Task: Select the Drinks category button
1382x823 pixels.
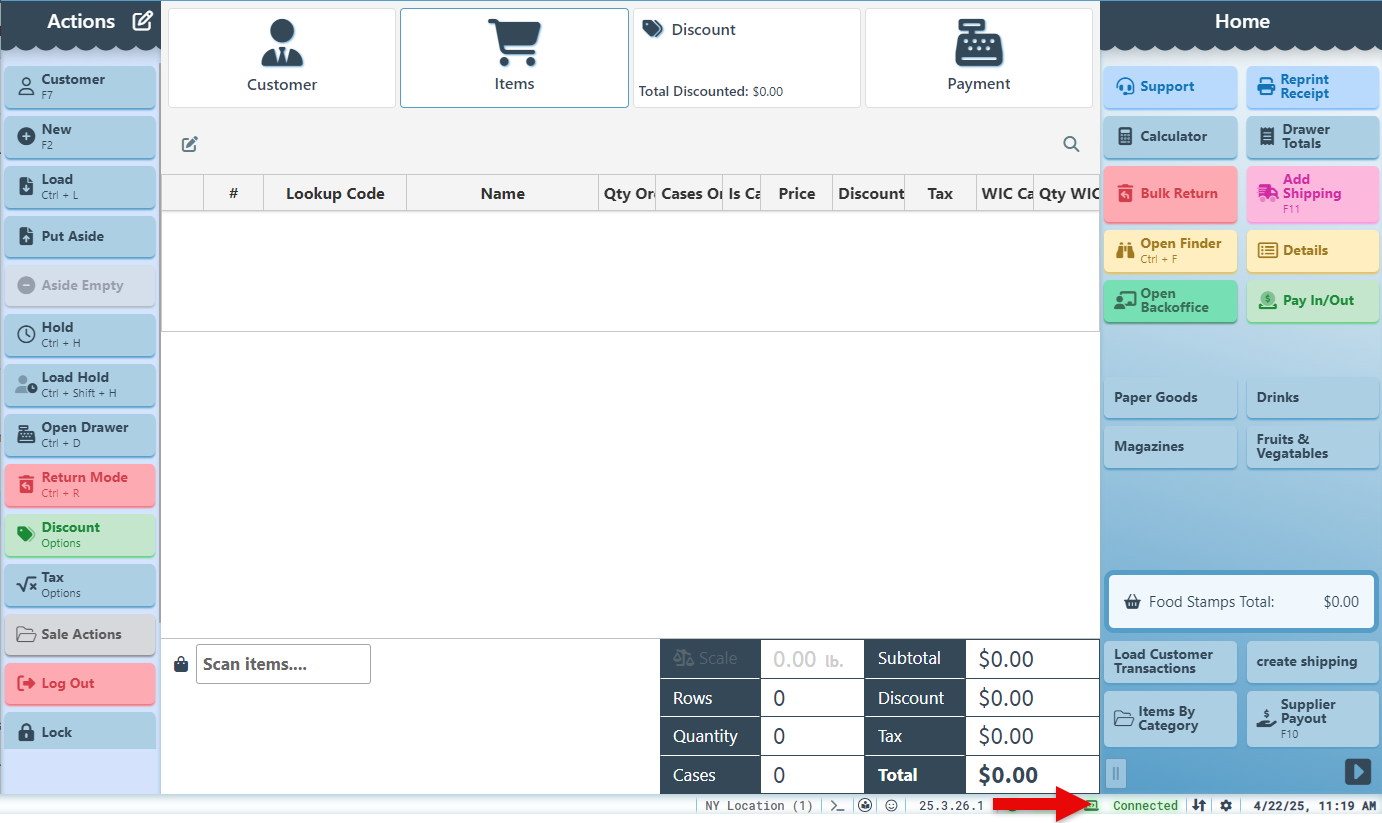Action: coord(1312,397)
